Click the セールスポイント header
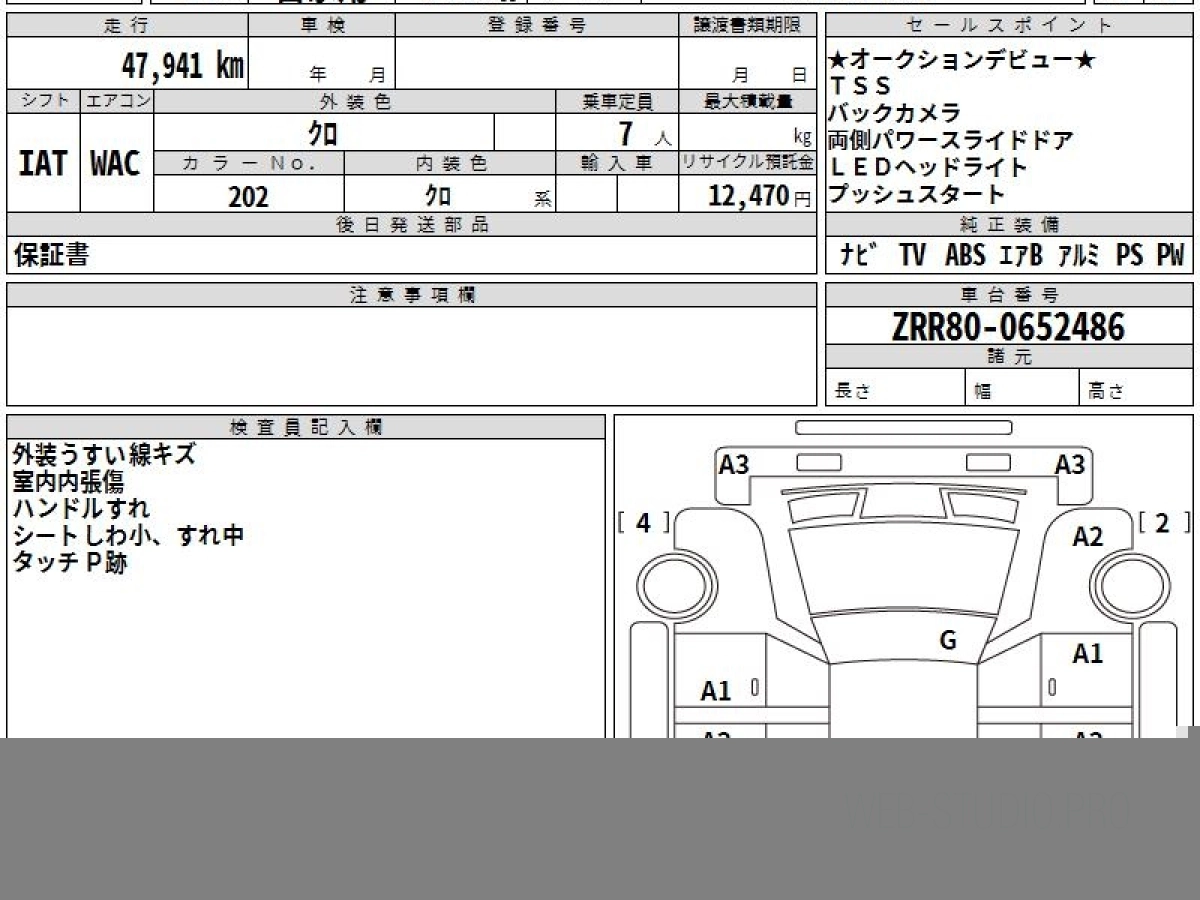 (x=1010, y=26)
